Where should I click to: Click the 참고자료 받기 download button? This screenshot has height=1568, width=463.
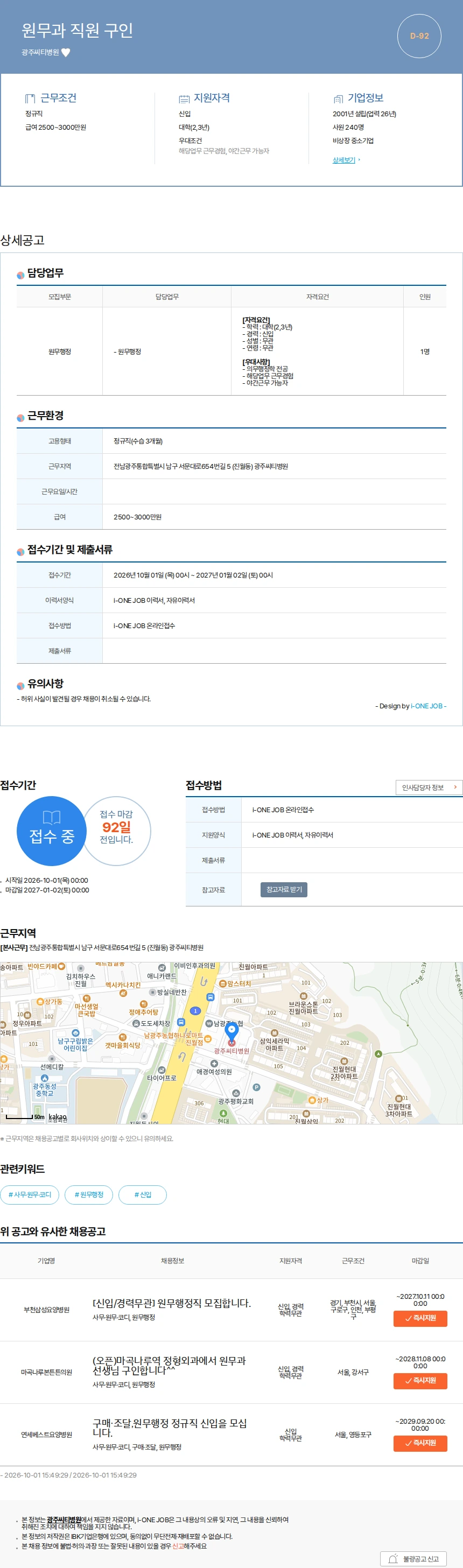[x=284, y=889]
